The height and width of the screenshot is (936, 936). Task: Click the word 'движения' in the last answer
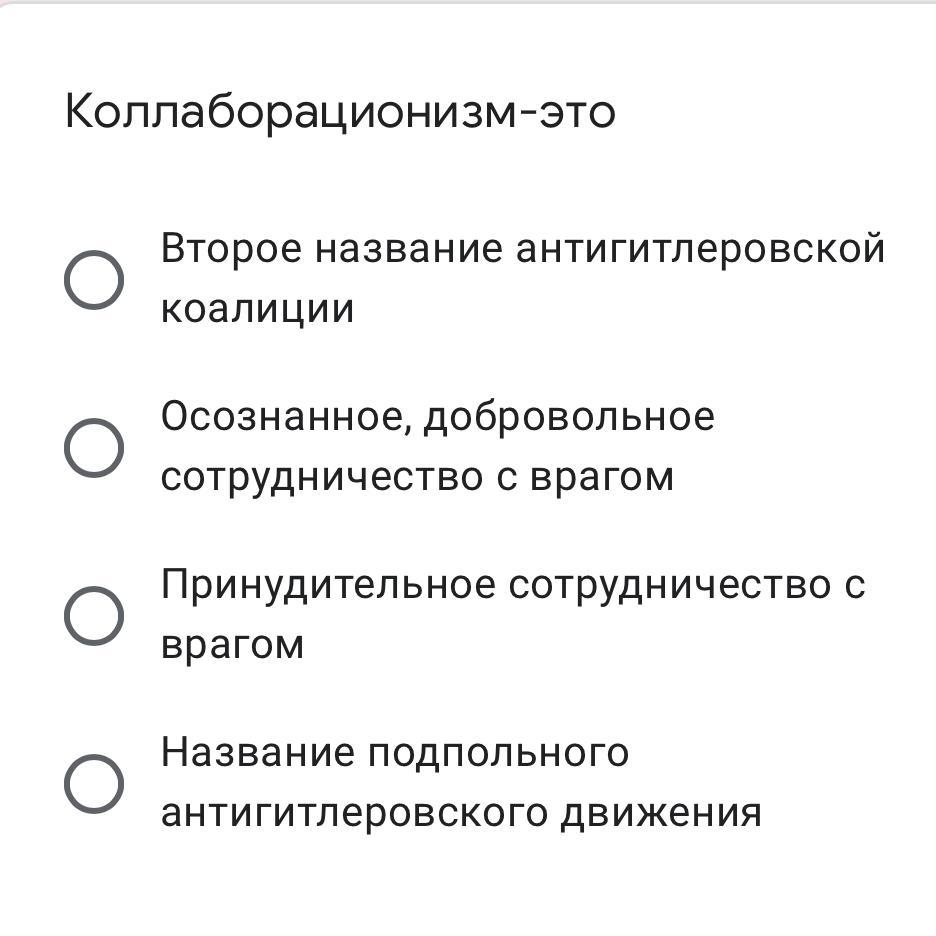[x=661, y=814]
